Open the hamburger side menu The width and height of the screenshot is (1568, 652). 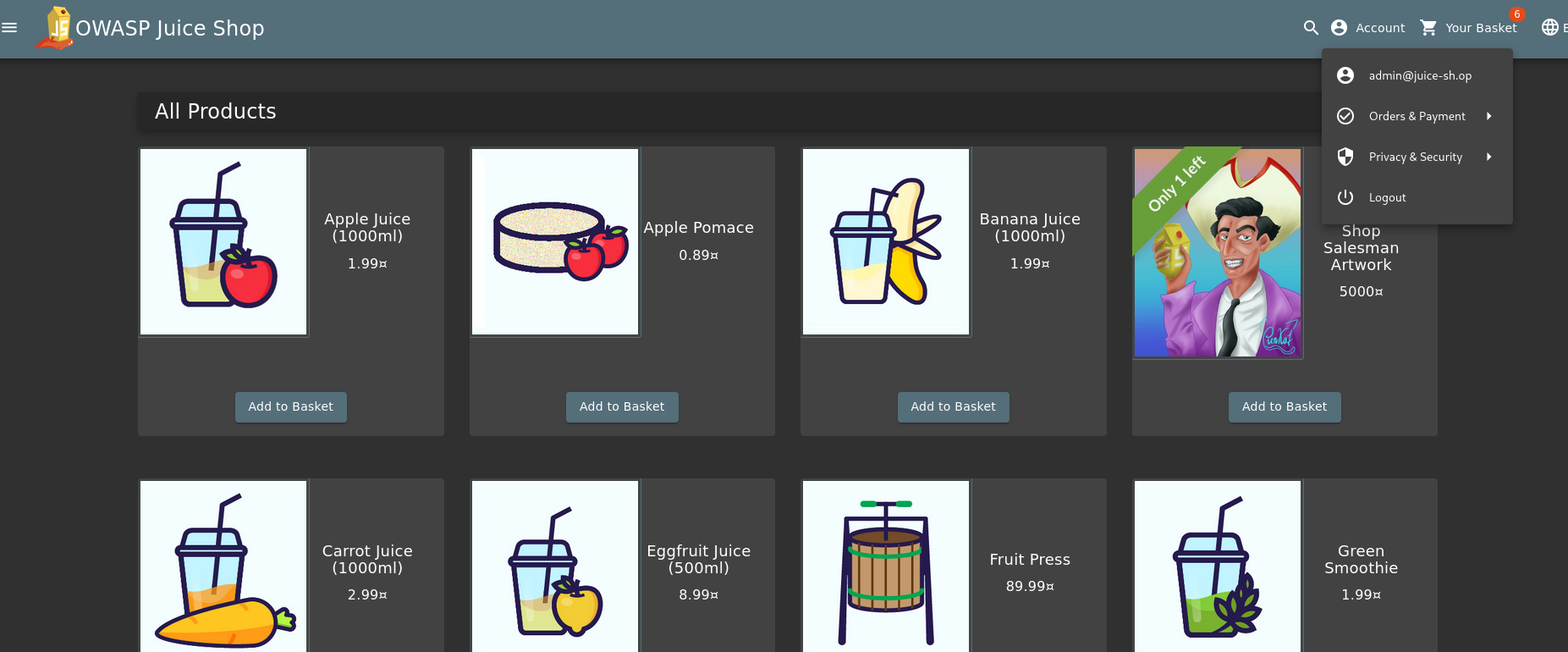tap(9, 28)
